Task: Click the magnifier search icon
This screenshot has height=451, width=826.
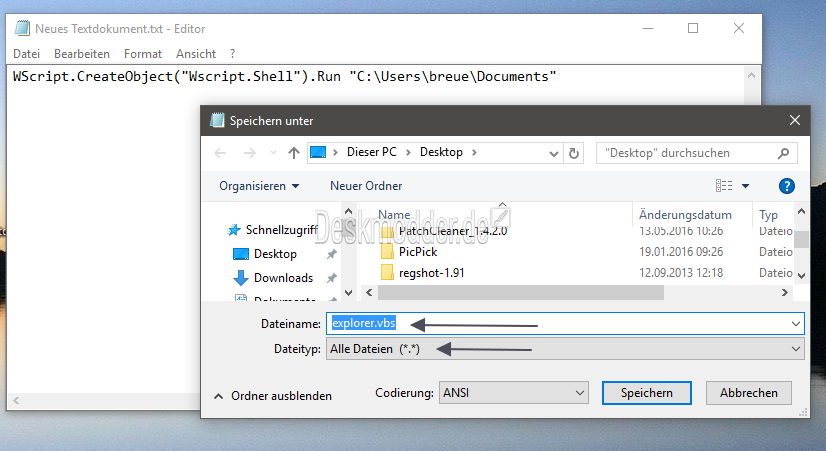Action: (x=783, y=153)
